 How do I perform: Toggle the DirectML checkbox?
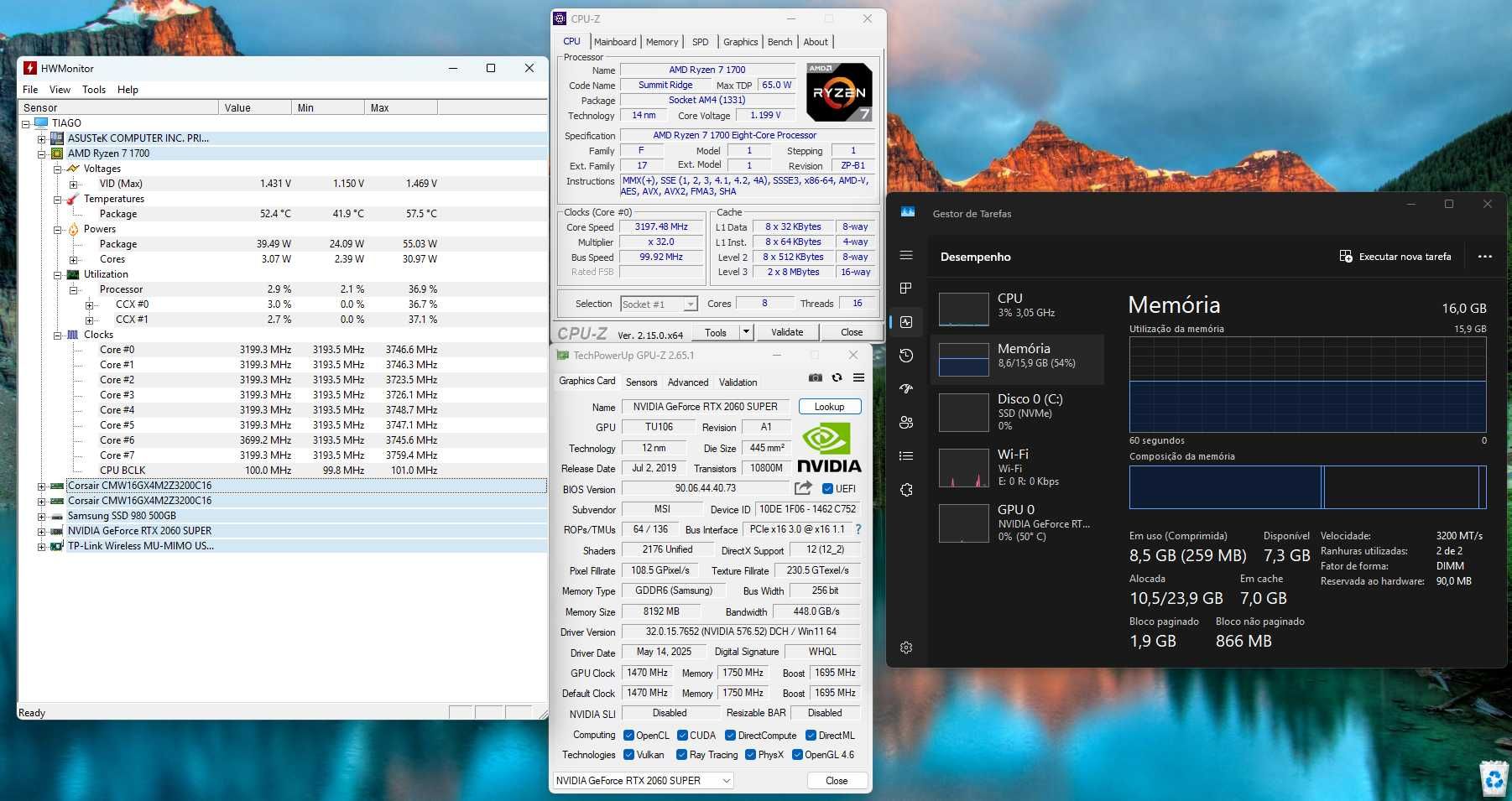pos(811,736)
